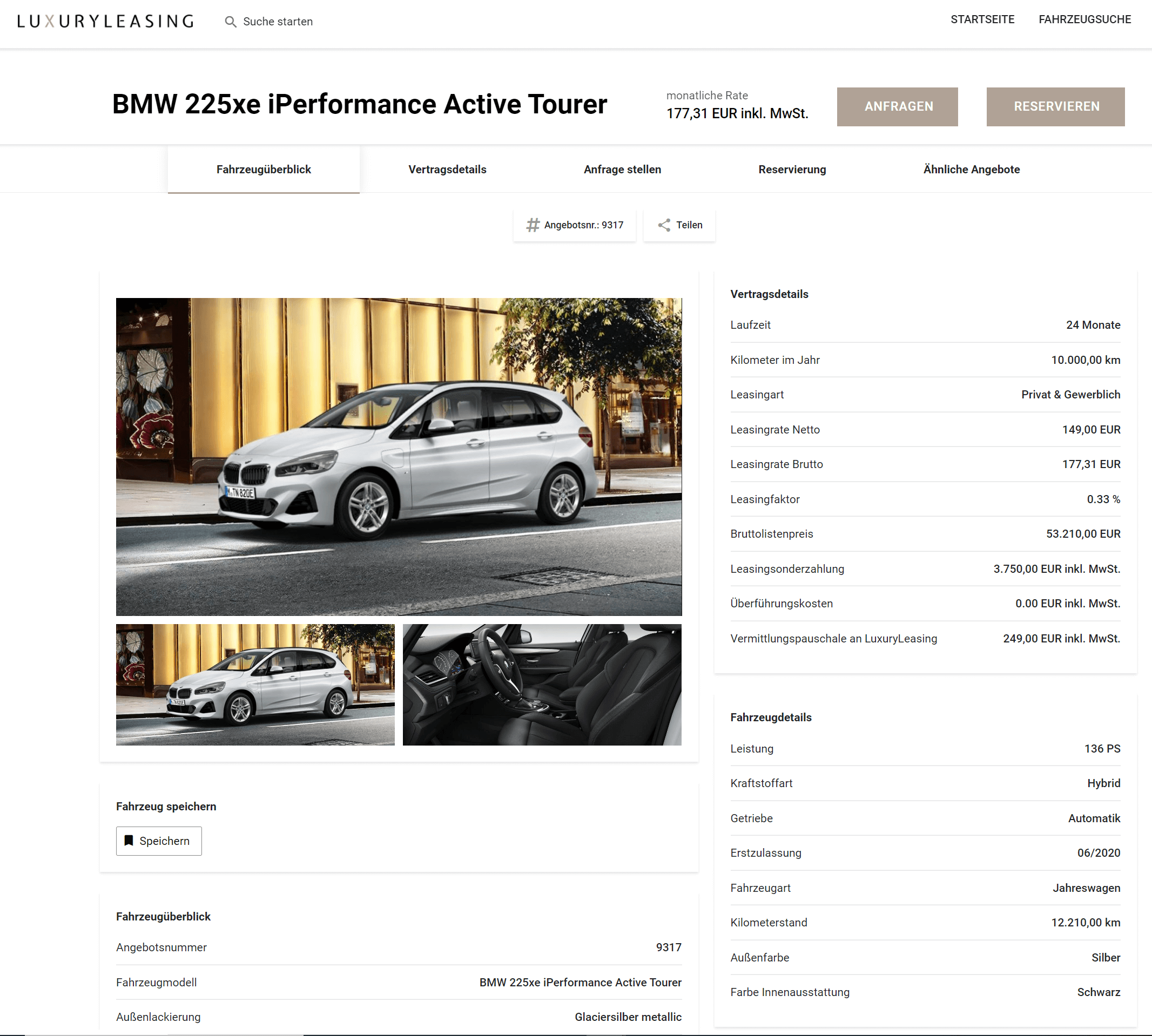
Task: Click the Vertragsdetails card heading
Action: pos(769,294)
